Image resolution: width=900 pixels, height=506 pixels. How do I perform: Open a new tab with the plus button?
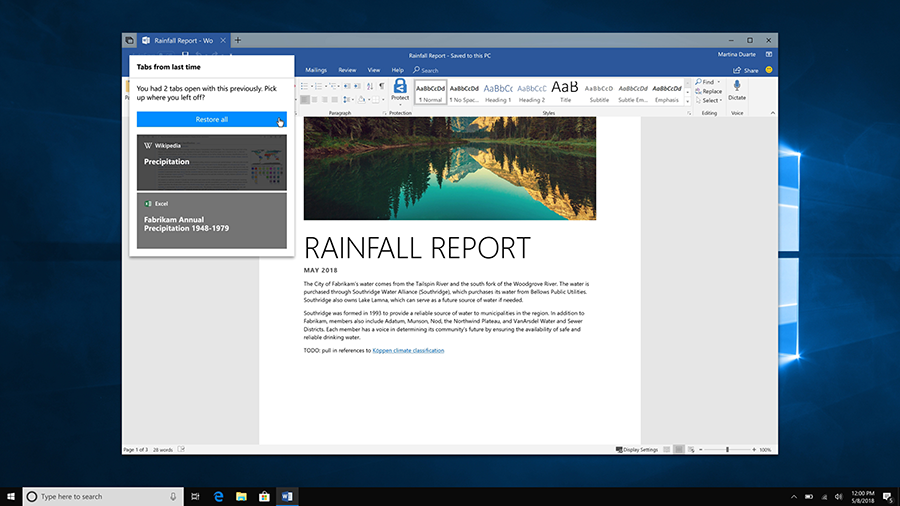click(238, 40)
